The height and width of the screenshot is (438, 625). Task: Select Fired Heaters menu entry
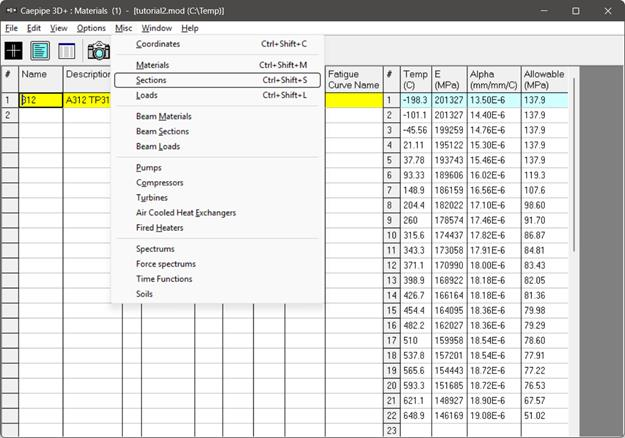point(217,228)
